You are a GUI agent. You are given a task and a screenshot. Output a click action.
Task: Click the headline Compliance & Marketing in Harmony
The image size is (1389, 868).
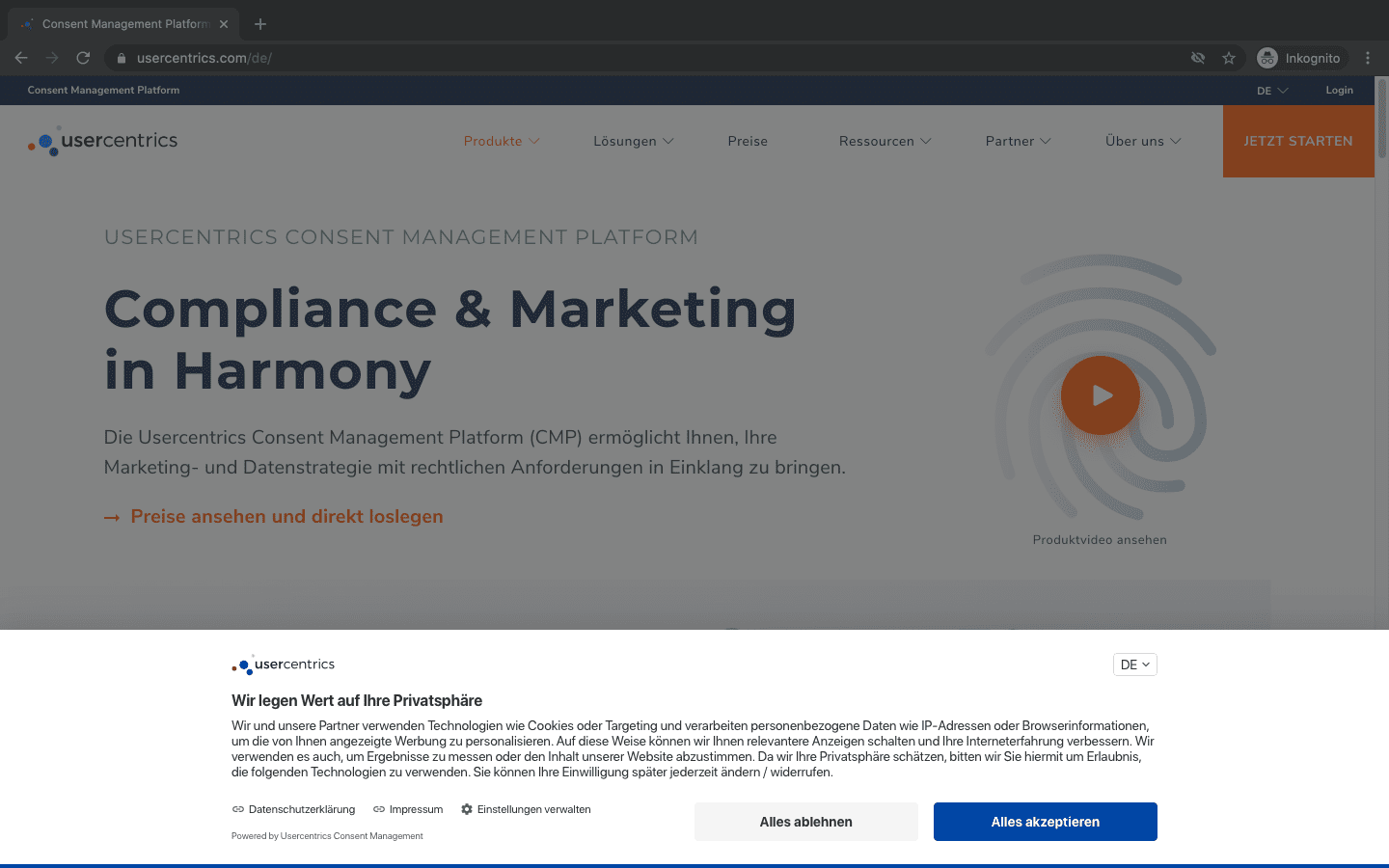pyautogui.click(x=450, y=340)
